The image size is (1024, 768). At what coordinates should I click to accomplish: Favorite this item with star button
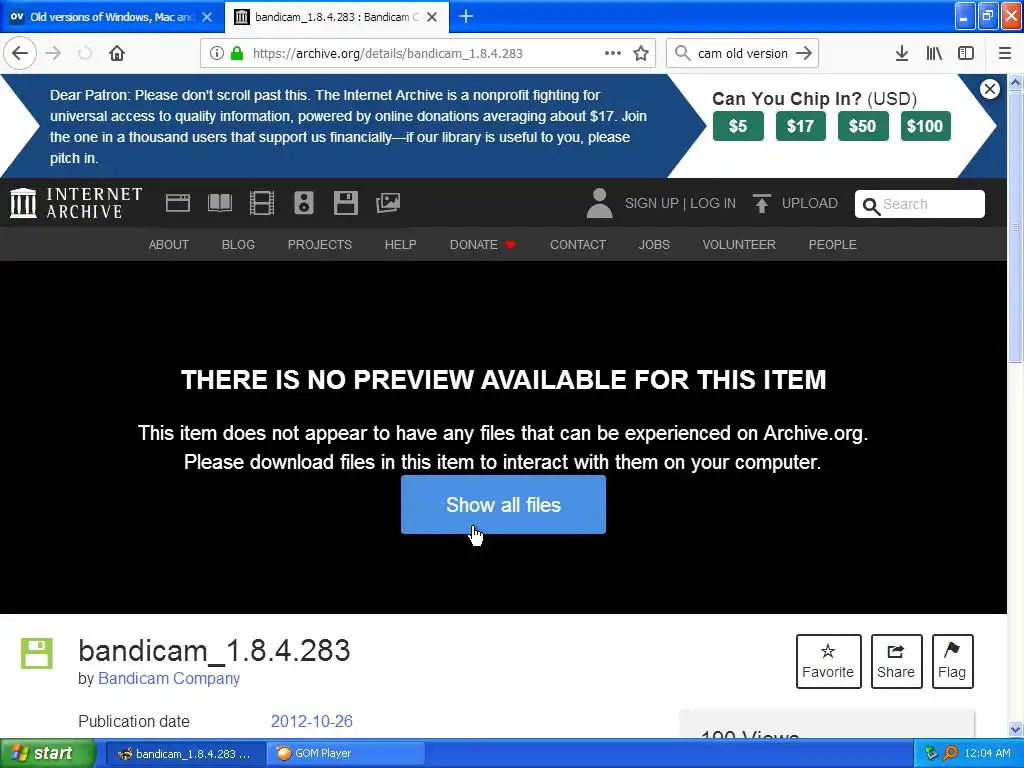pyautogui.click(x=828, y=662)
